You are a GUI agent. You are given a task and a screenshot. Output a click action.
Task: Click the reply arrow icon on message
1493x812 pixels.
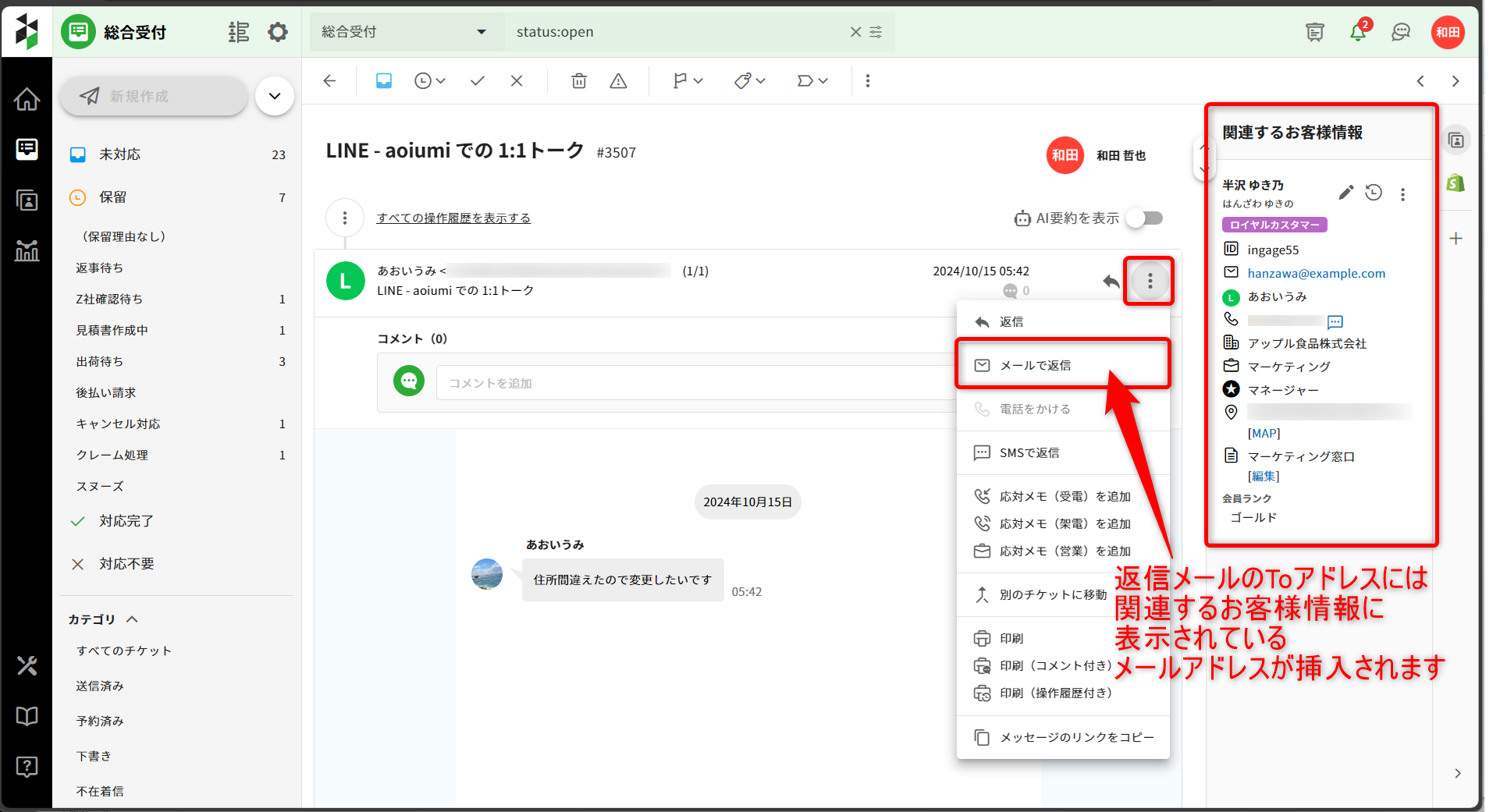pos(1111,281)
